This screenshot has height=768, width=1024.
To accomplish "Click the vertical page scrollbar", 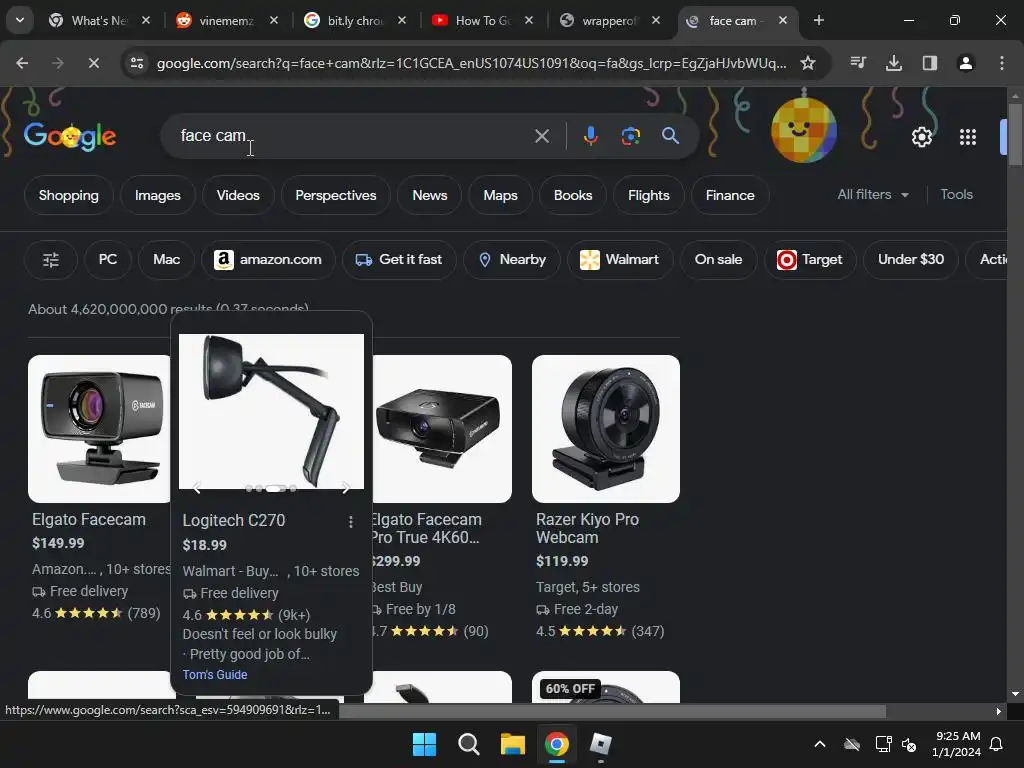I will tap(1014, 134).
